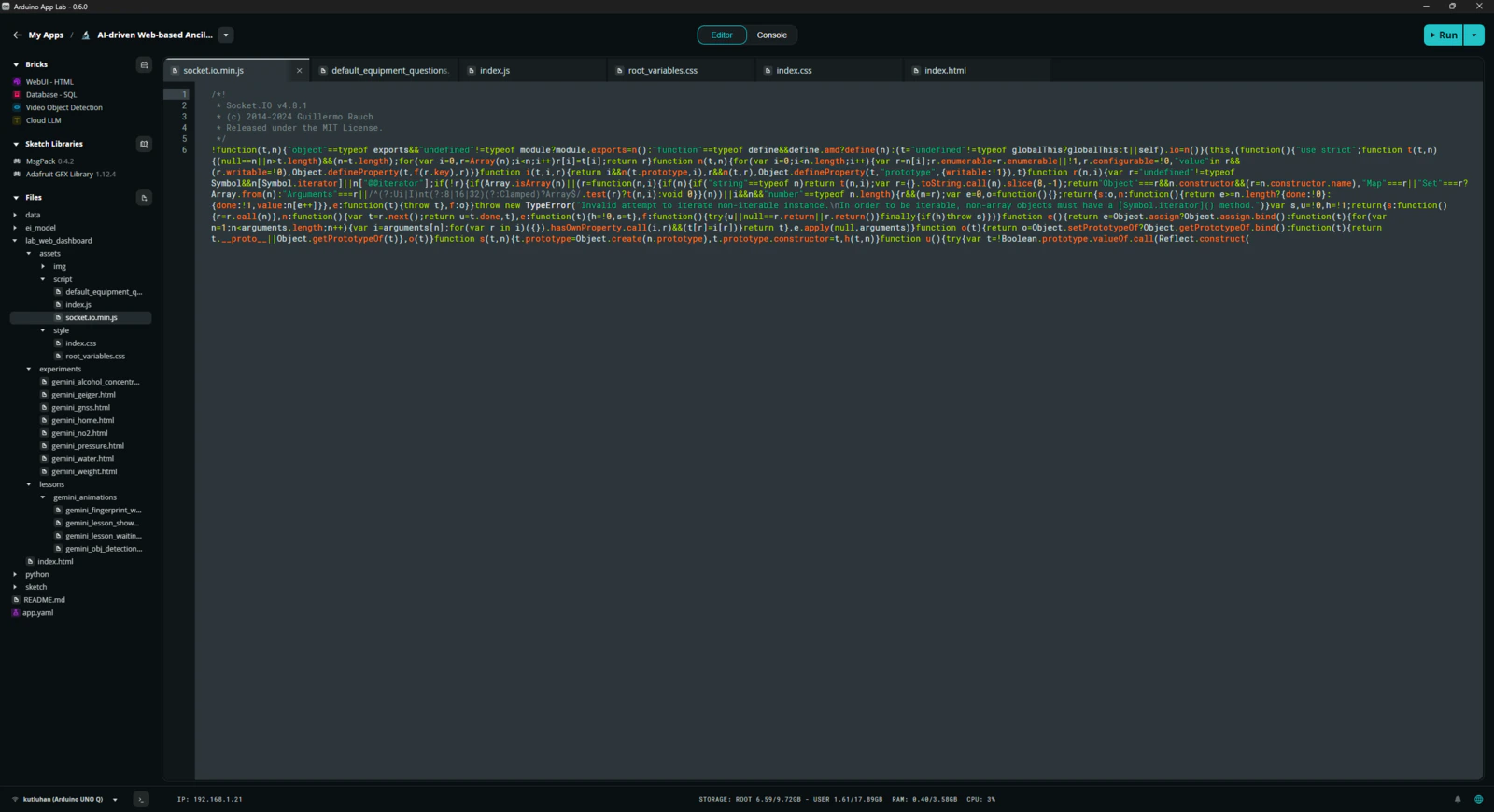This screenshot has width=1494, height=812.
Task: Open the terminal icon in status bar
Action: [x=141, y=800]
